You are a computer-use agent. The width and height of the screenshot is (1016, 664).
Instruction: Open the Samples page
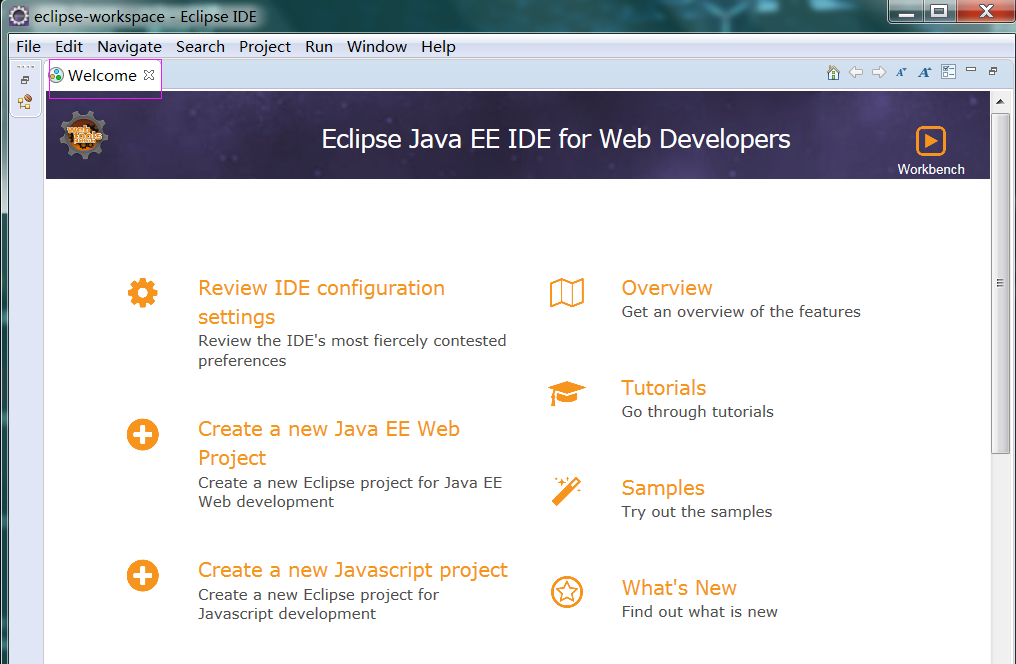[x=662, y=488]
